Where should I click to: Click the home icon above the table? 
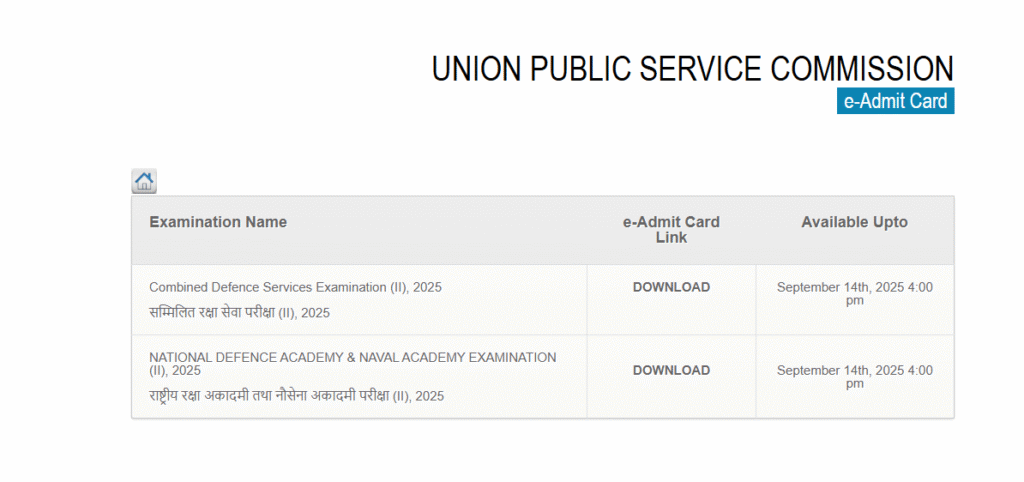(x=144, y=181)
